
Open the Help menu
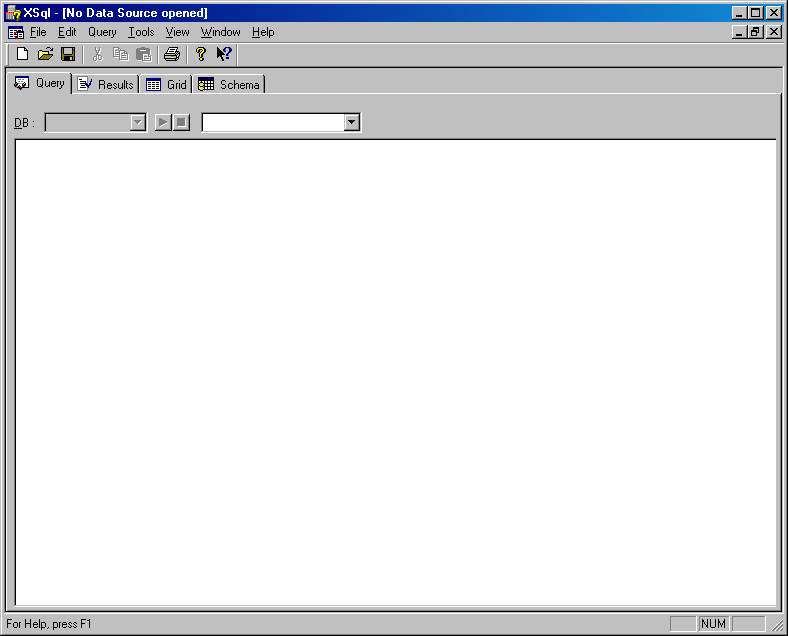pyautogui.click(x=263, y=32)
